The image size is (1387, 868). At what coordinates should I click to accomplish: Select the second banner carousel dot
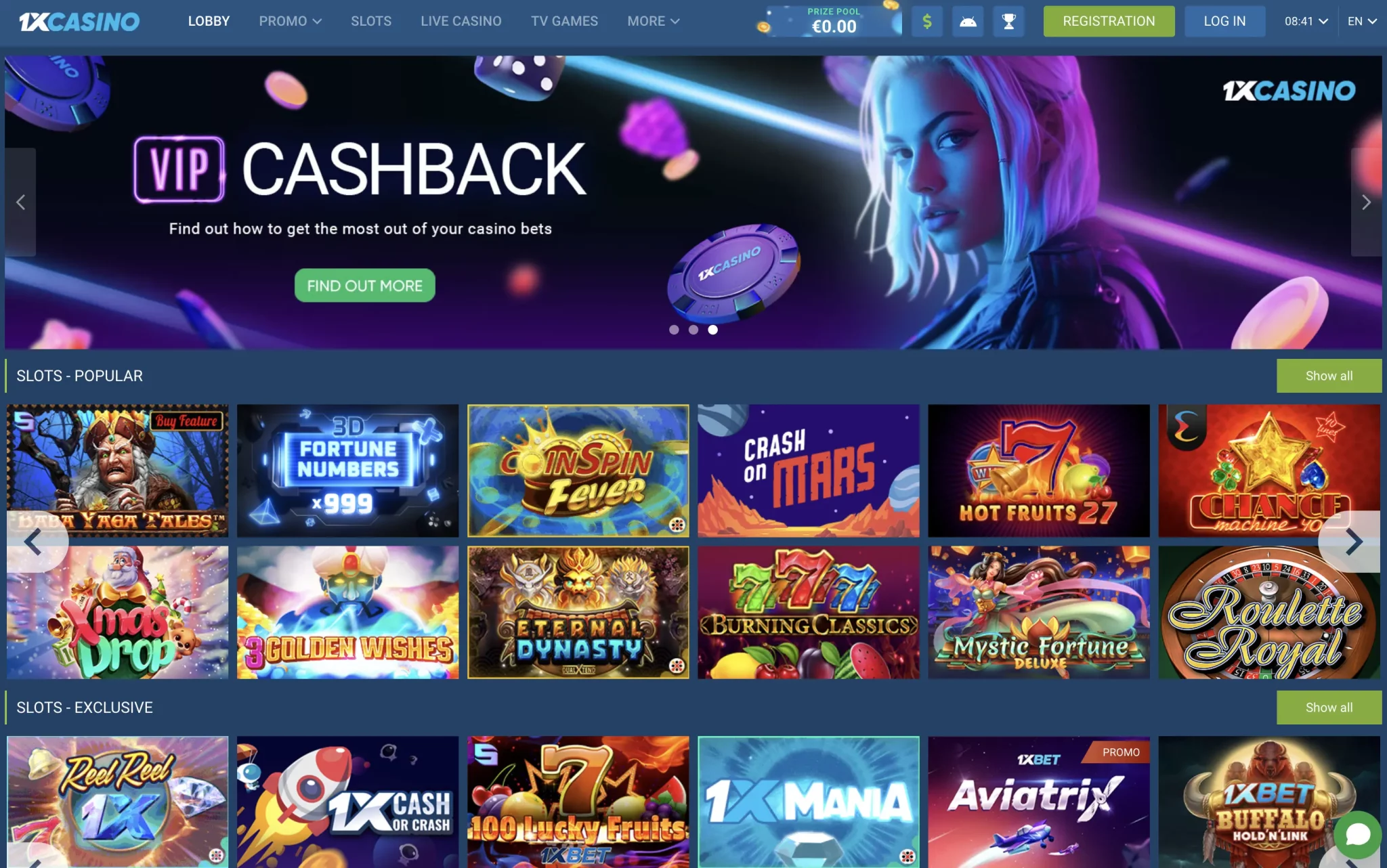coord(693,330)
